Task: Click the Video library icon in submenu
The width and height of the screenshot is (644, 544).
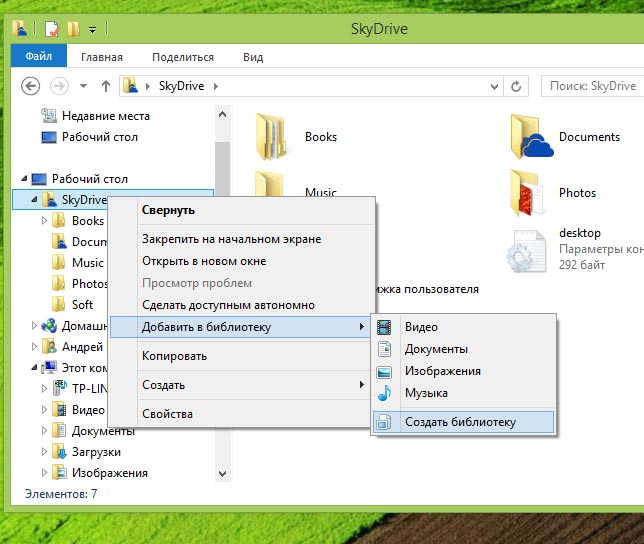Action: click(x=385, y=327)
